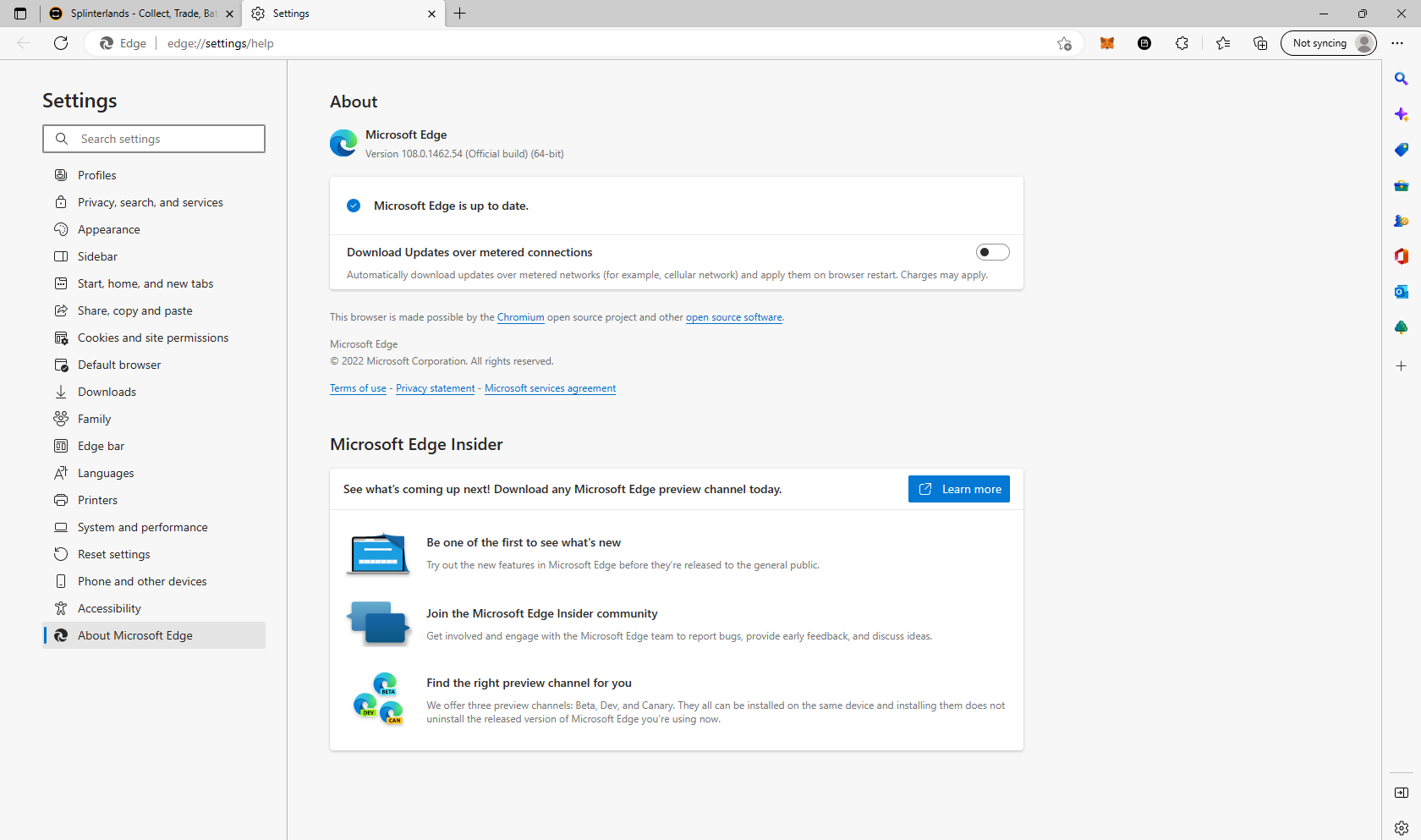
Task: Open the Extensions puzzle piece icon
Action: tap(1182, 43)
